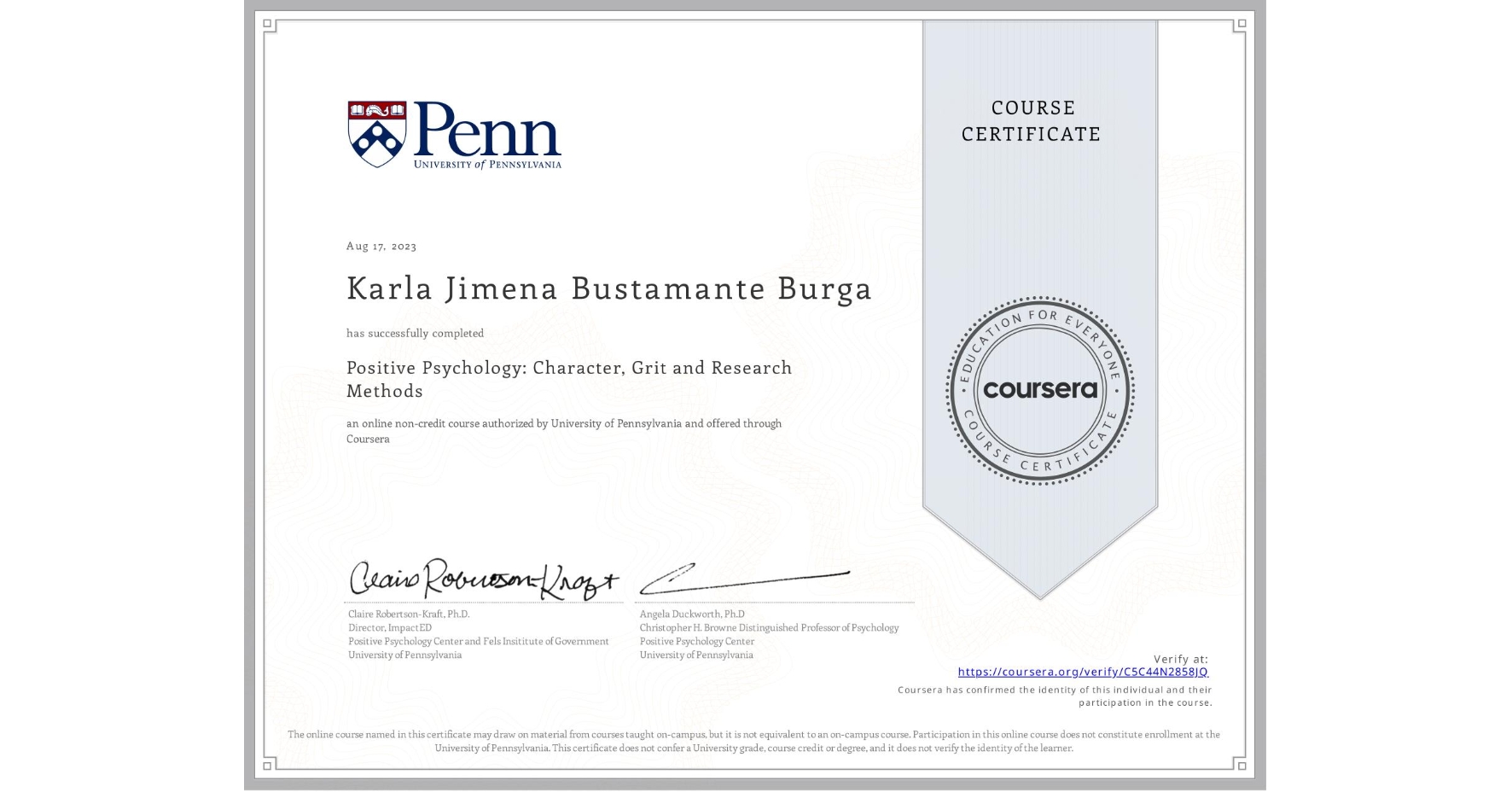Click the name 'Angela Duckworth, Ph.D'
This screenshot has height=792, width=1512.
point(692,614)
